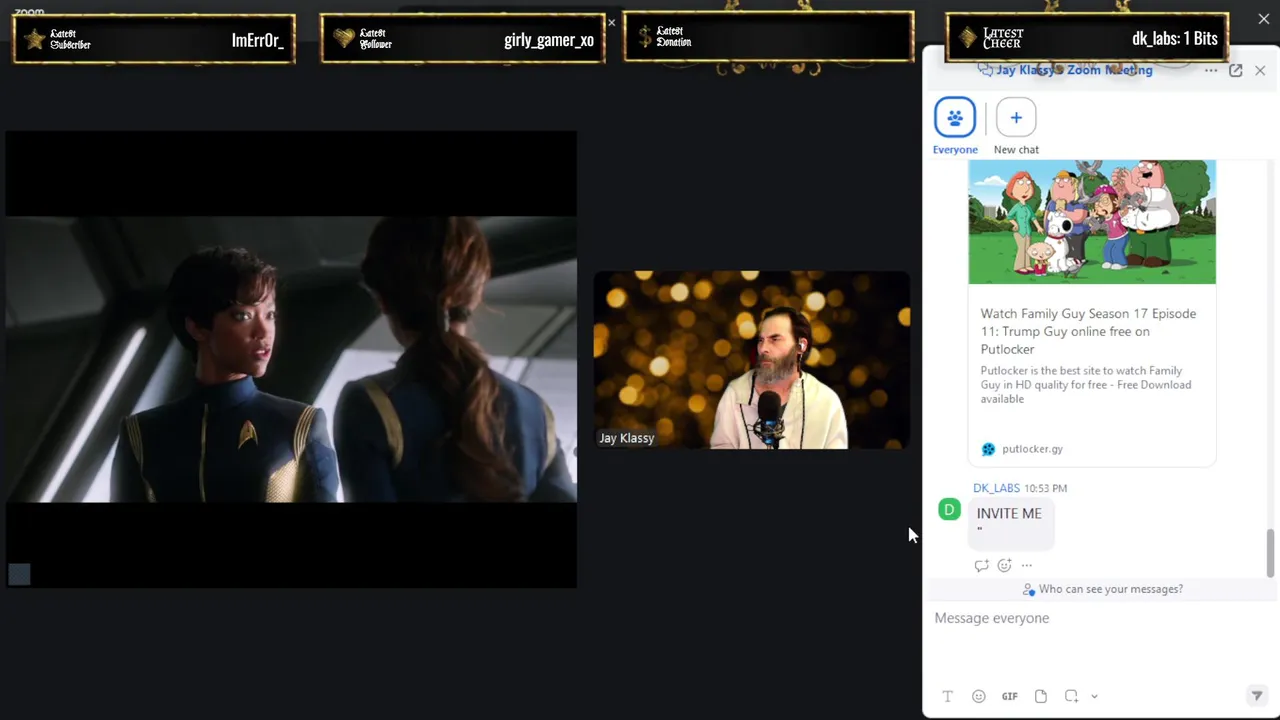
Task: Click the 10:53 PM message timestamp
Action: [1045, 488]
